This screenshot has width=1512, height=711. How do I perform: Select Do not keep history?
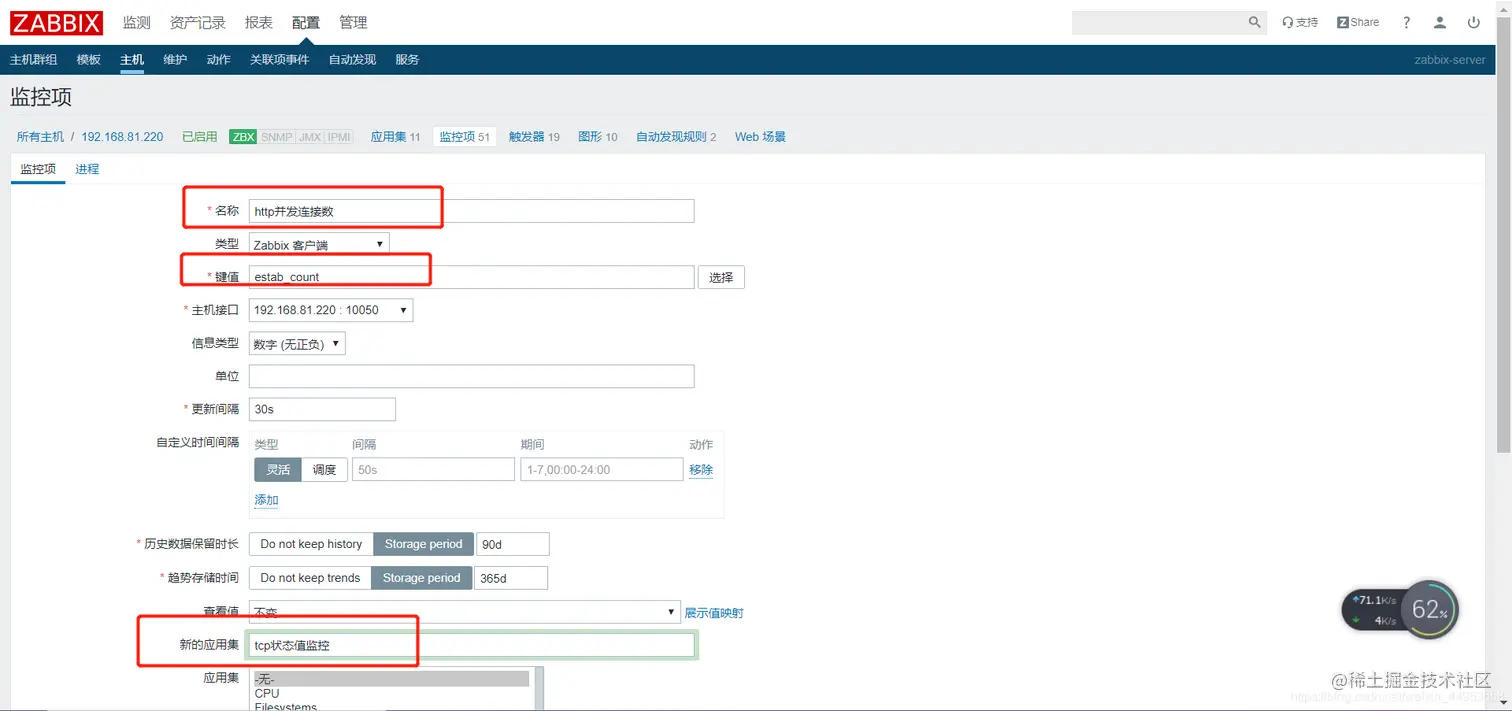tap(311, 544)
